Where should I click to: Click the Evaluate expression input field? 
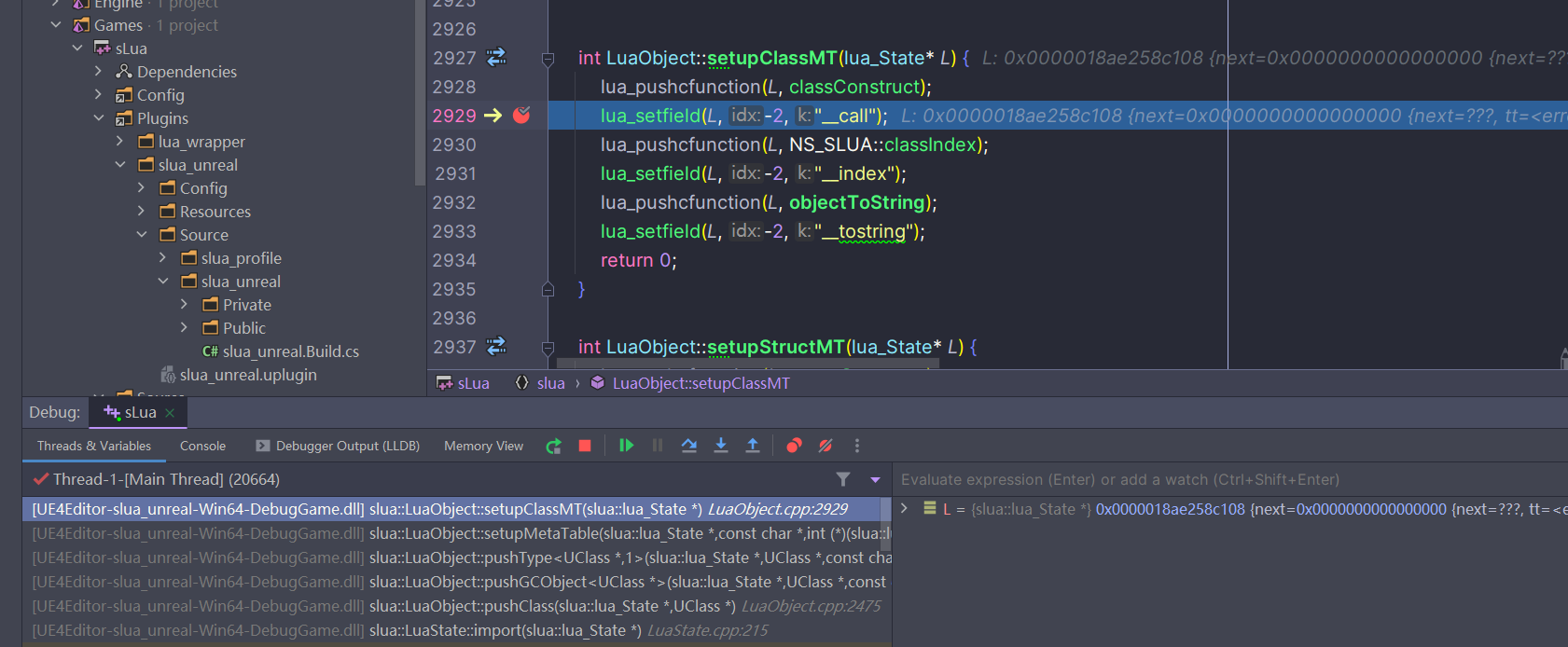[1229, 479]
